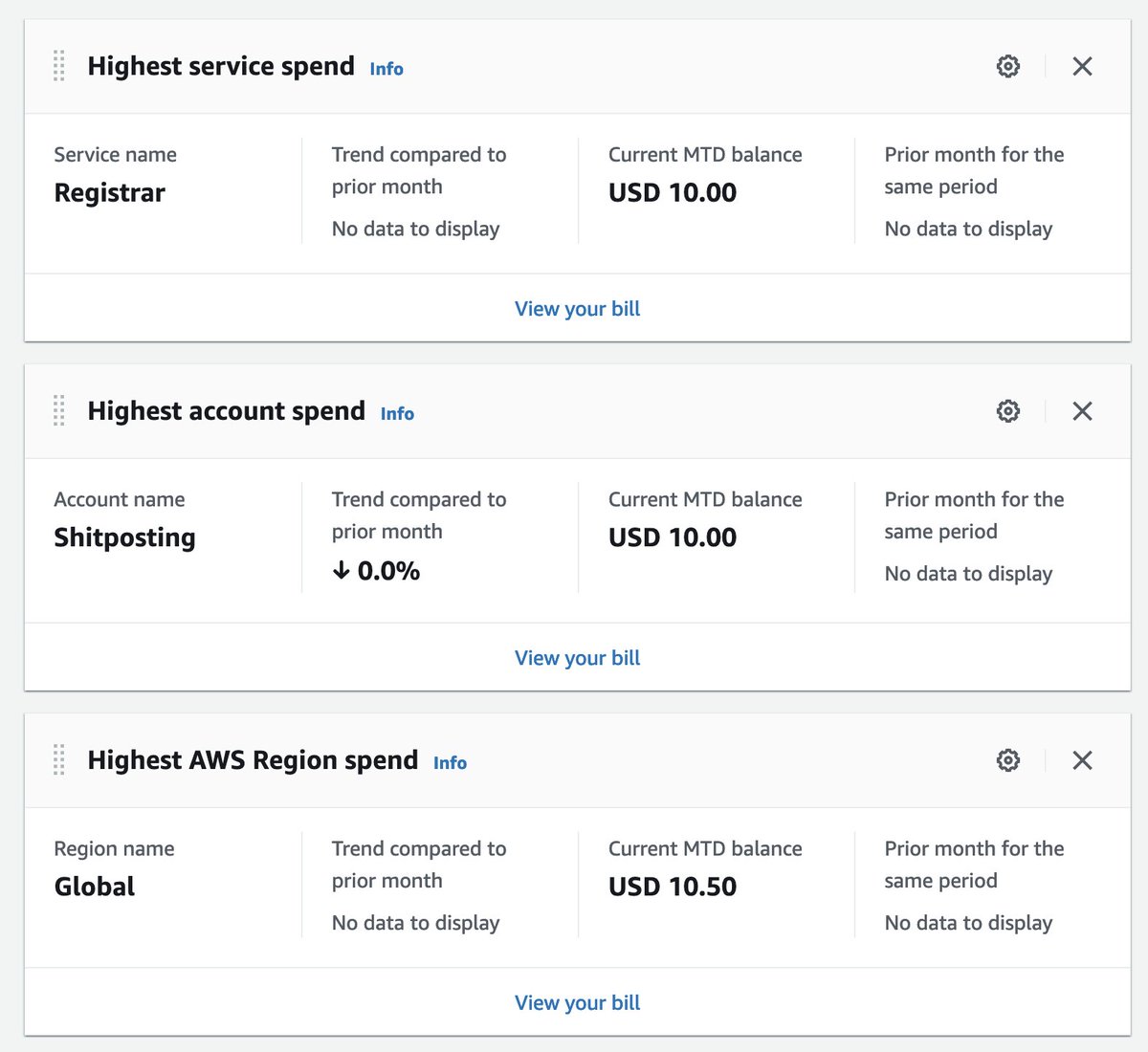Open settings gear for Highest service spend

(1008, 66)
